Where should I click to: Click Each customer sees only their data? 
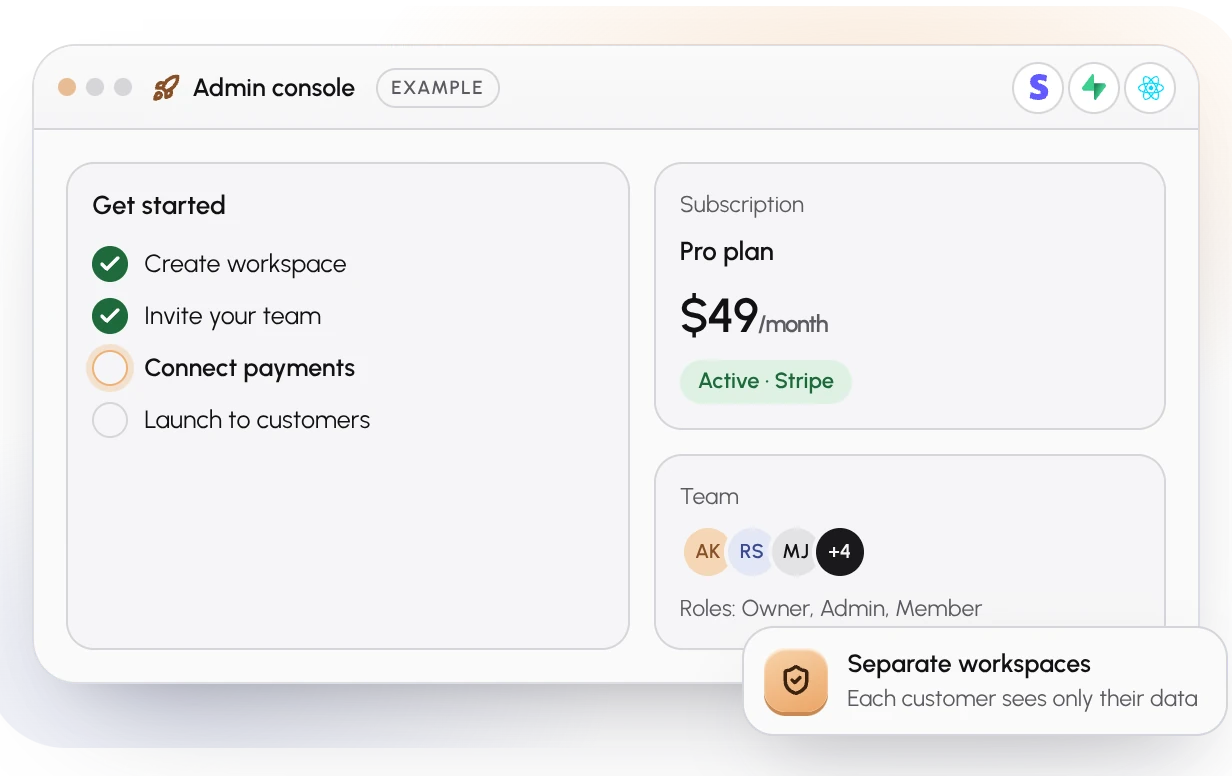click(1022, 698)
